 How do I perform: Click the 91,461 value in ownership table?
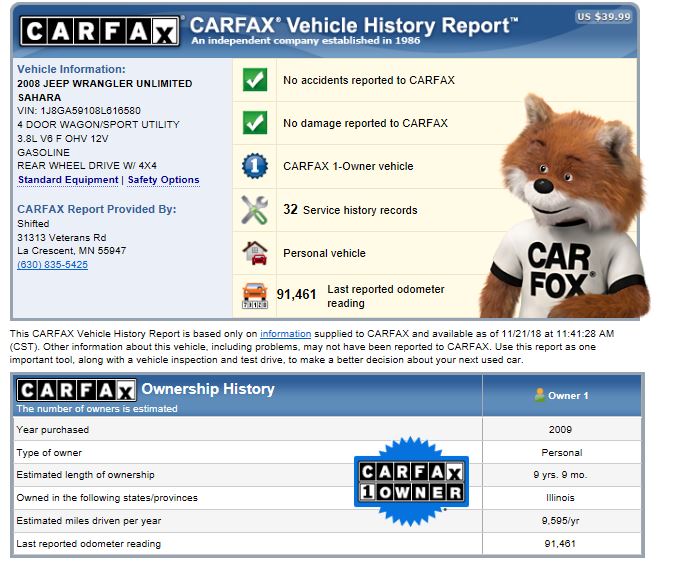tap(560, 544)
